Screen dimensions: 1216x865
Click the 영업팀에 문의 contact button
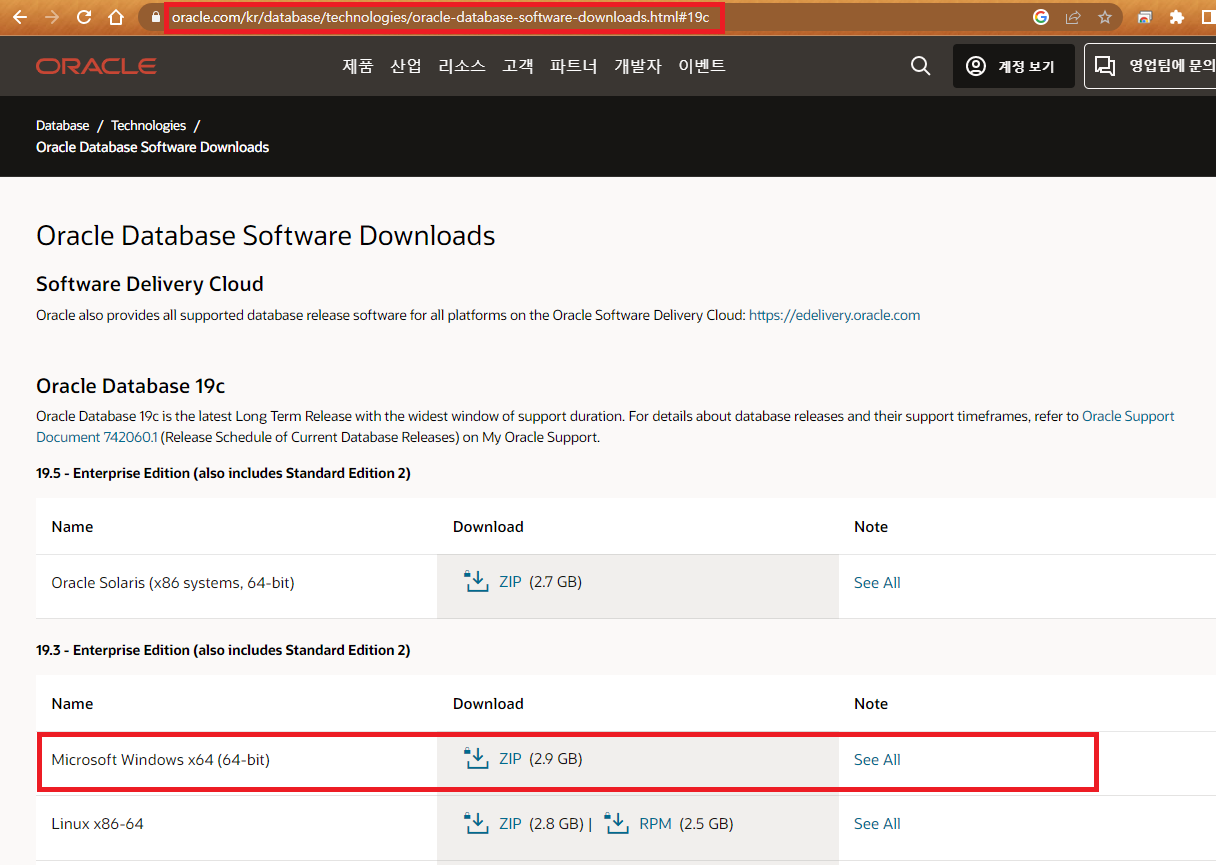click(1150, 66)
